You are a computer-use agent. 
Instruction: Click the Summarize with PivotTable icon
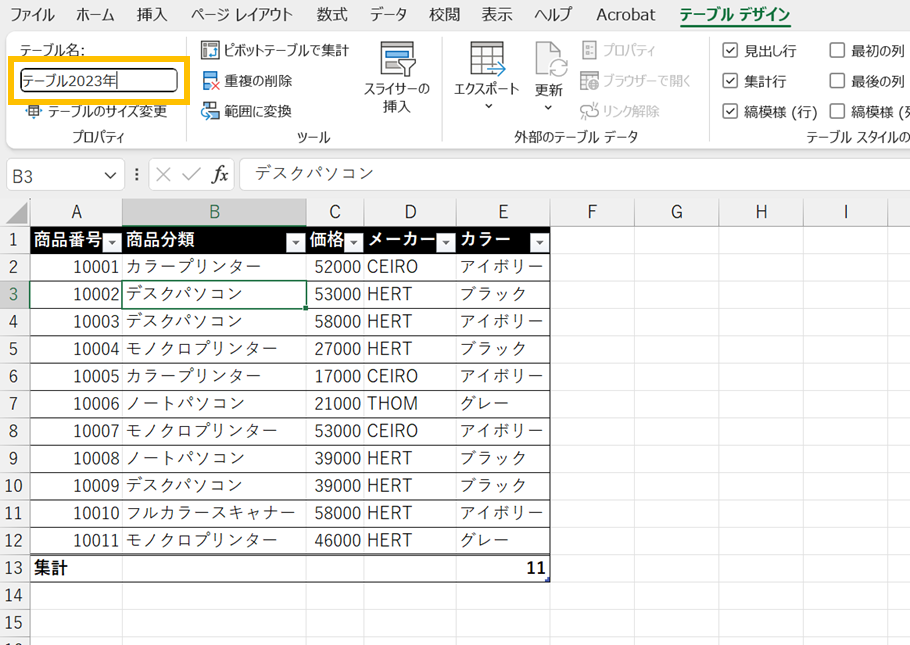[x=210, y=50]
